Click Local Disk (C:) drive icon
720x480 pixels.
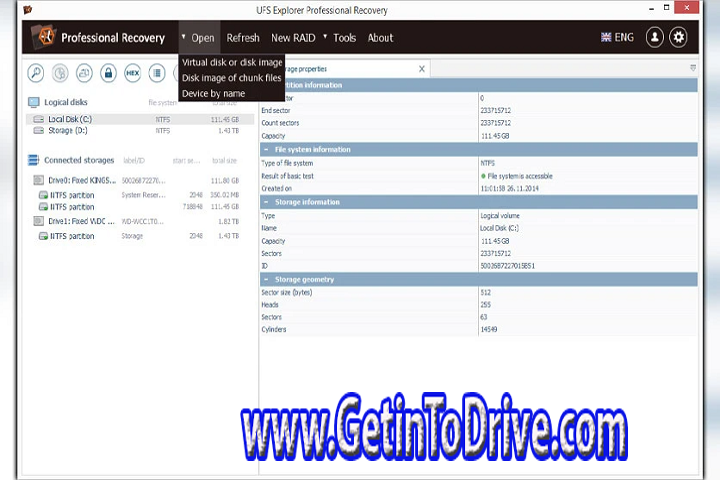39,119
